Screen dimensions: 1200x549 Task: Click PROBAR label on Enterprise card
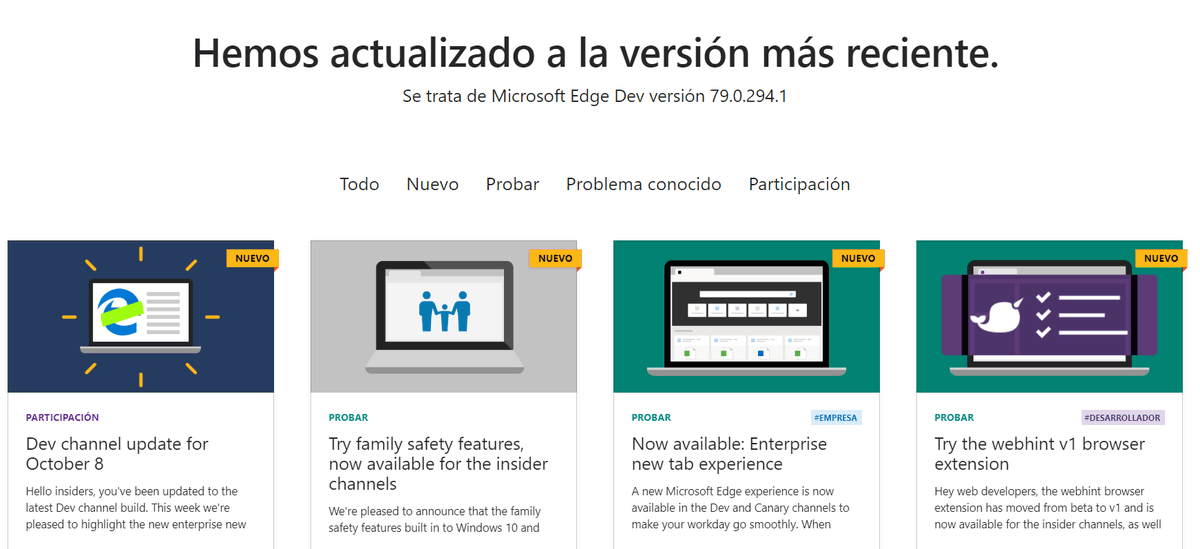tap(651, 418)
